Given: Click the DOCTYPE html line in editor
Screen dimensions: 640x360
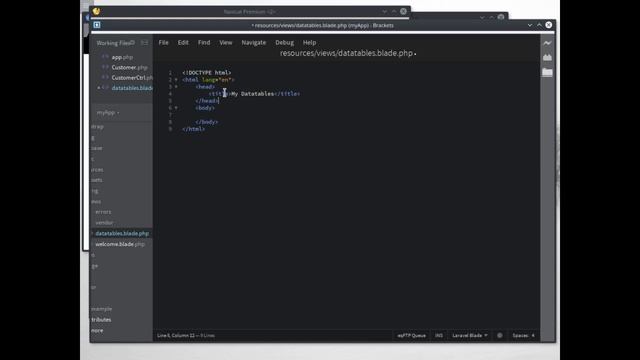Looking at the screenshot, I should coord(207,73).
